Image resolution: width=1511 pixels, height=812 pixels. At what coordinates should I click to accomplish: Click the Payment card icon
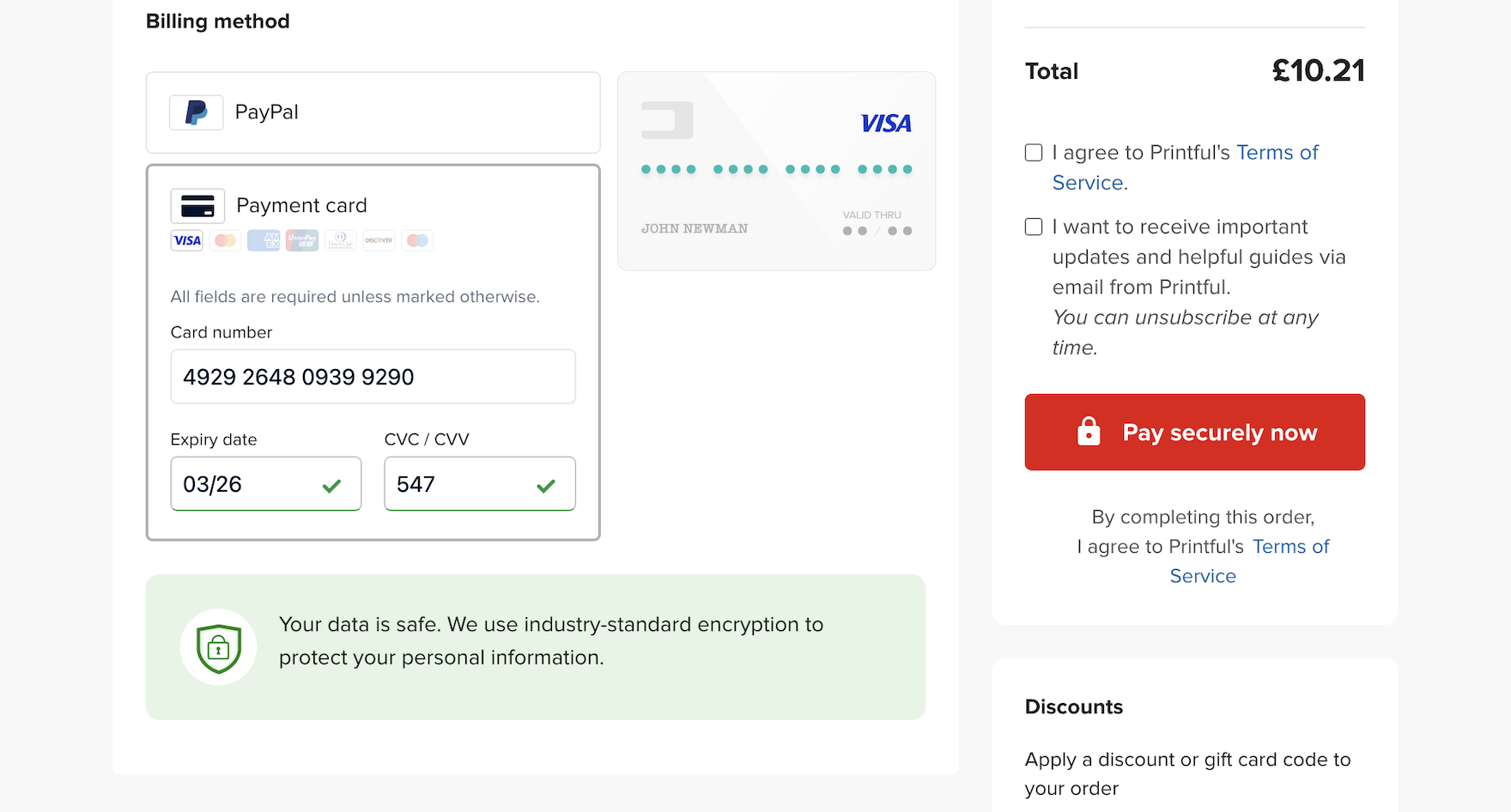pos(197,206)
